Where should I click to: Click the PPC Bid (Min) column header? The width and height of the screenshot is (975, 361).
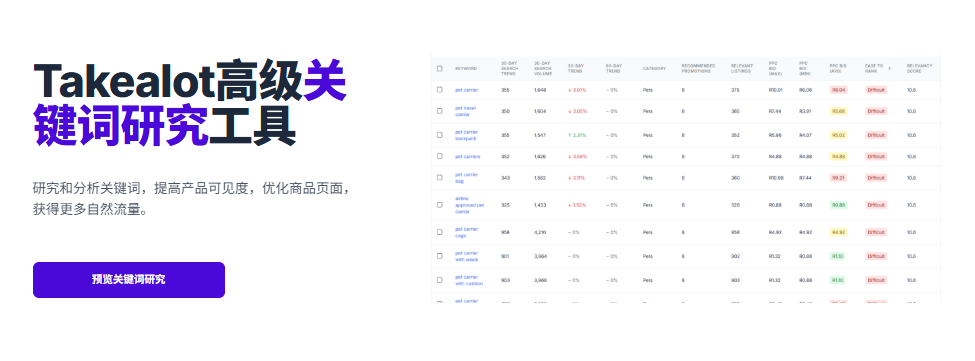pyautogui.click(x=805, y=68)
